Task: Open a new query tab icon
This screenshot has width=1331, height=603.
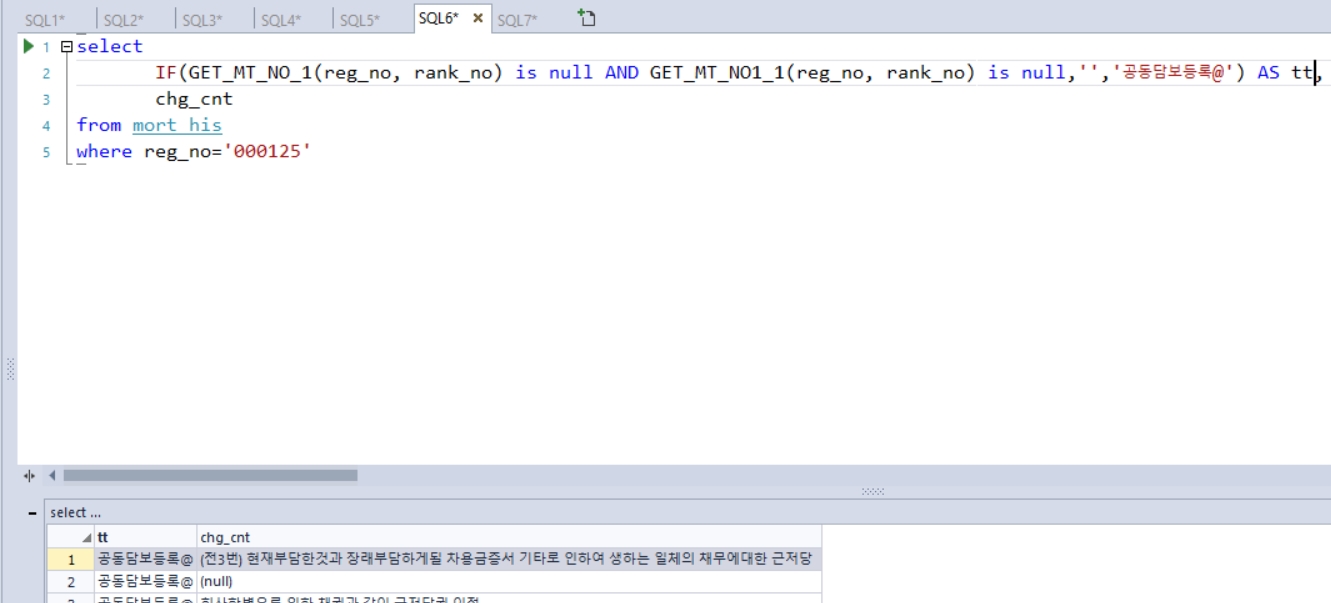Action: coord(587,17)
